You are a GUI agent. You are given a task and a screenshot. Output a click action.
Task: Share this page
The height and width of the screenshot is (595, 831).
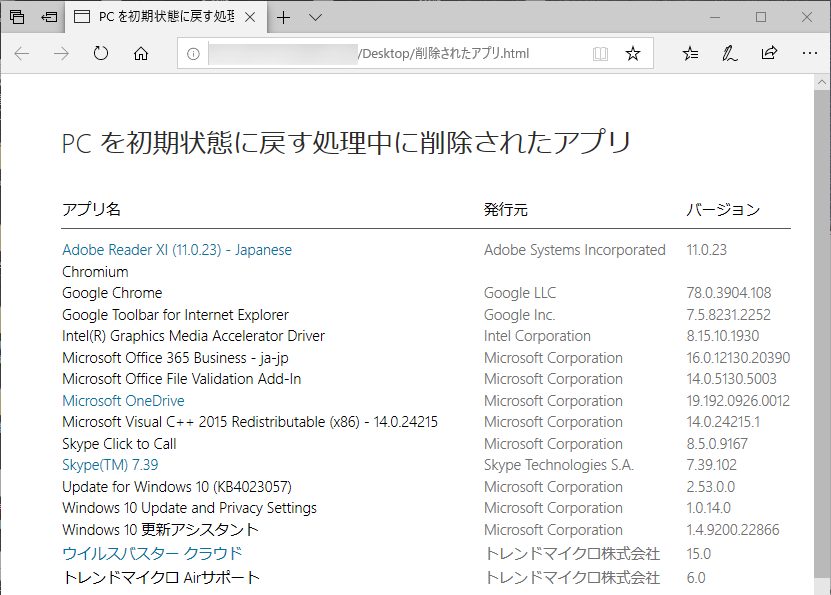[x=770, y=53]
